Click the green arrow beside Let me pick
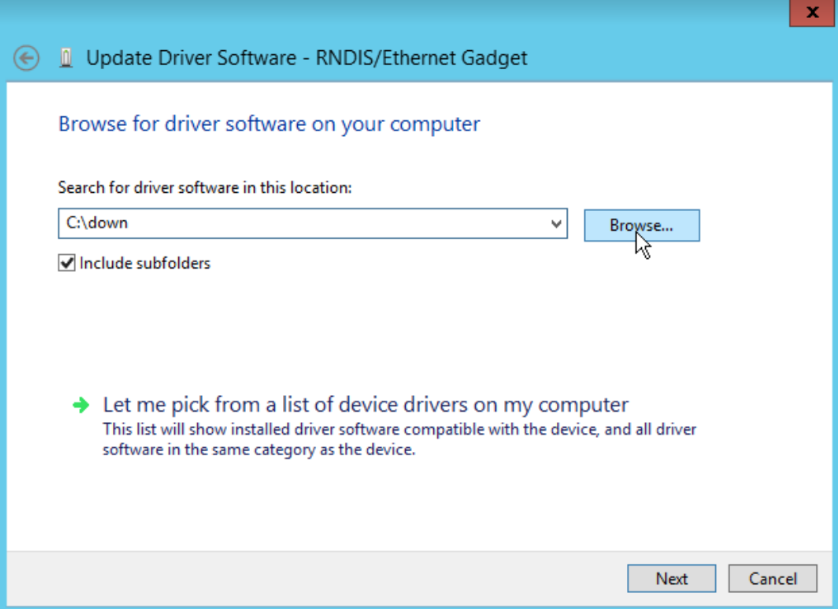The image size is (838, 609). (80, 405)
